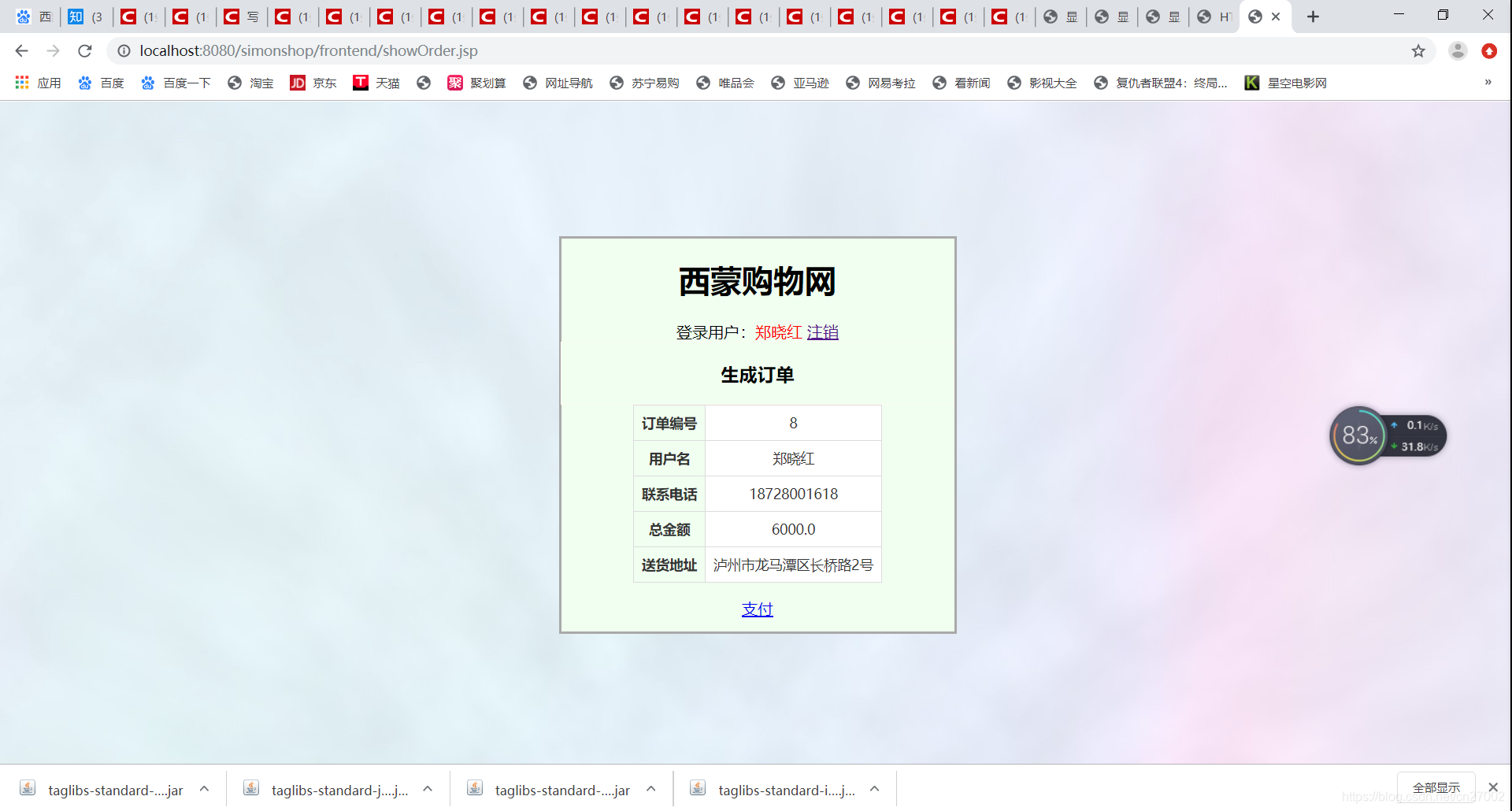1512x811 pixels.
Task: Open the 唯品会 bookmark
Action: click(x=725, y=83)
